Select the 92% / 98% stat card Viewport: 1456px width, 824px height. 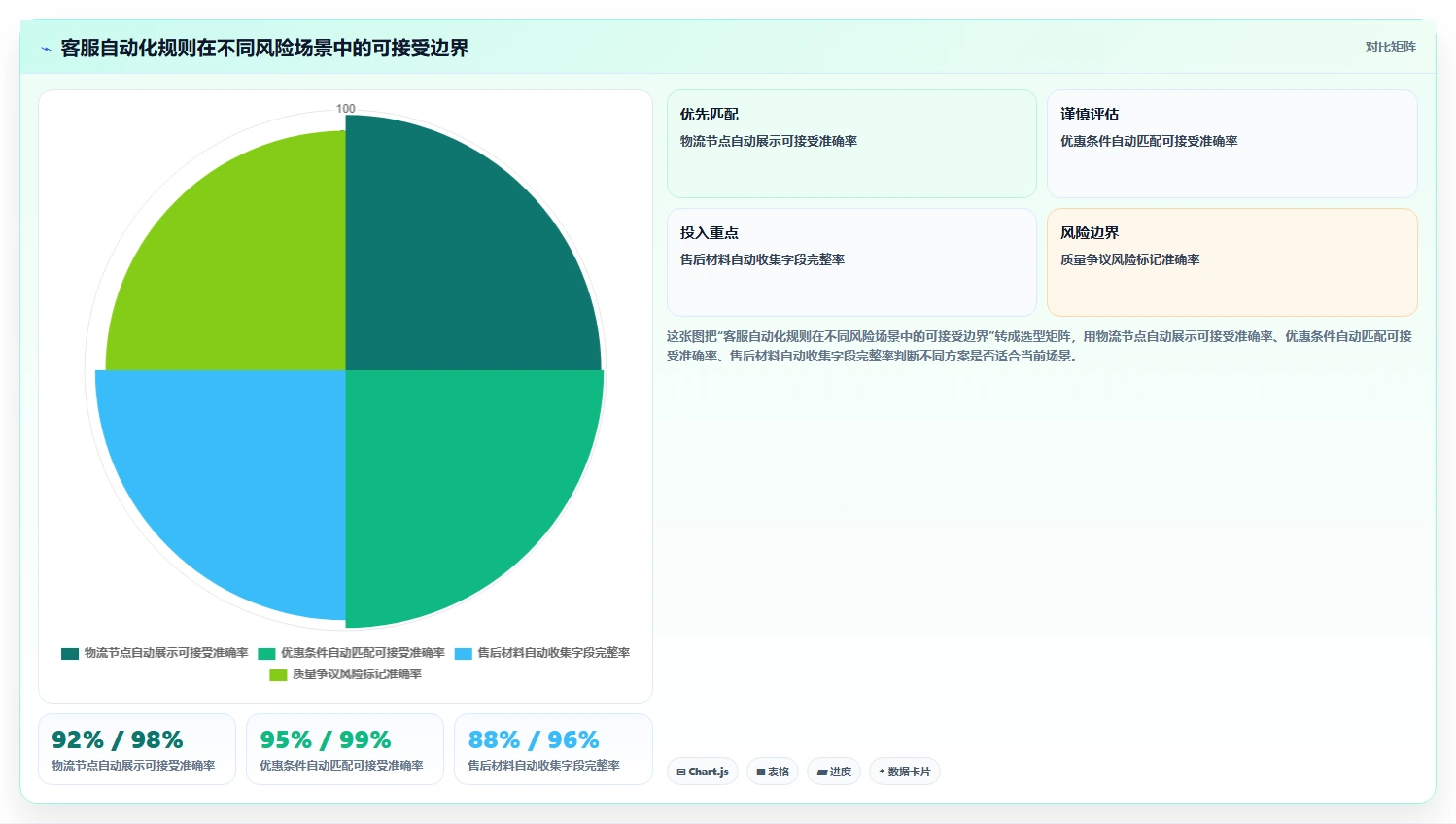click(137, 749)
